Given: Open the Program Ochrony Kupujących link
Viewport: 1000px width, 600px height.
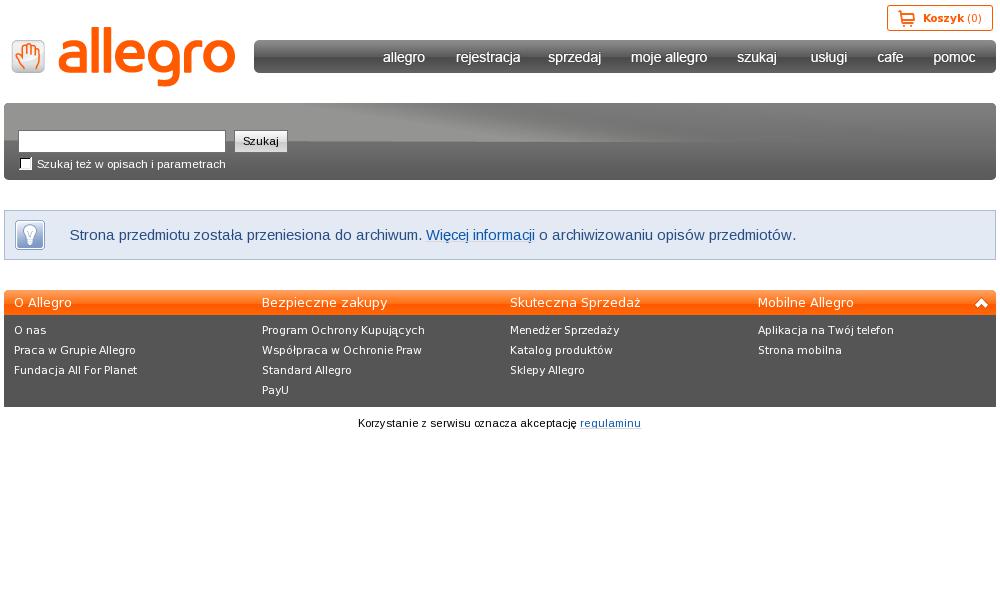Looking at the screenshot, I should coord(343,330).
